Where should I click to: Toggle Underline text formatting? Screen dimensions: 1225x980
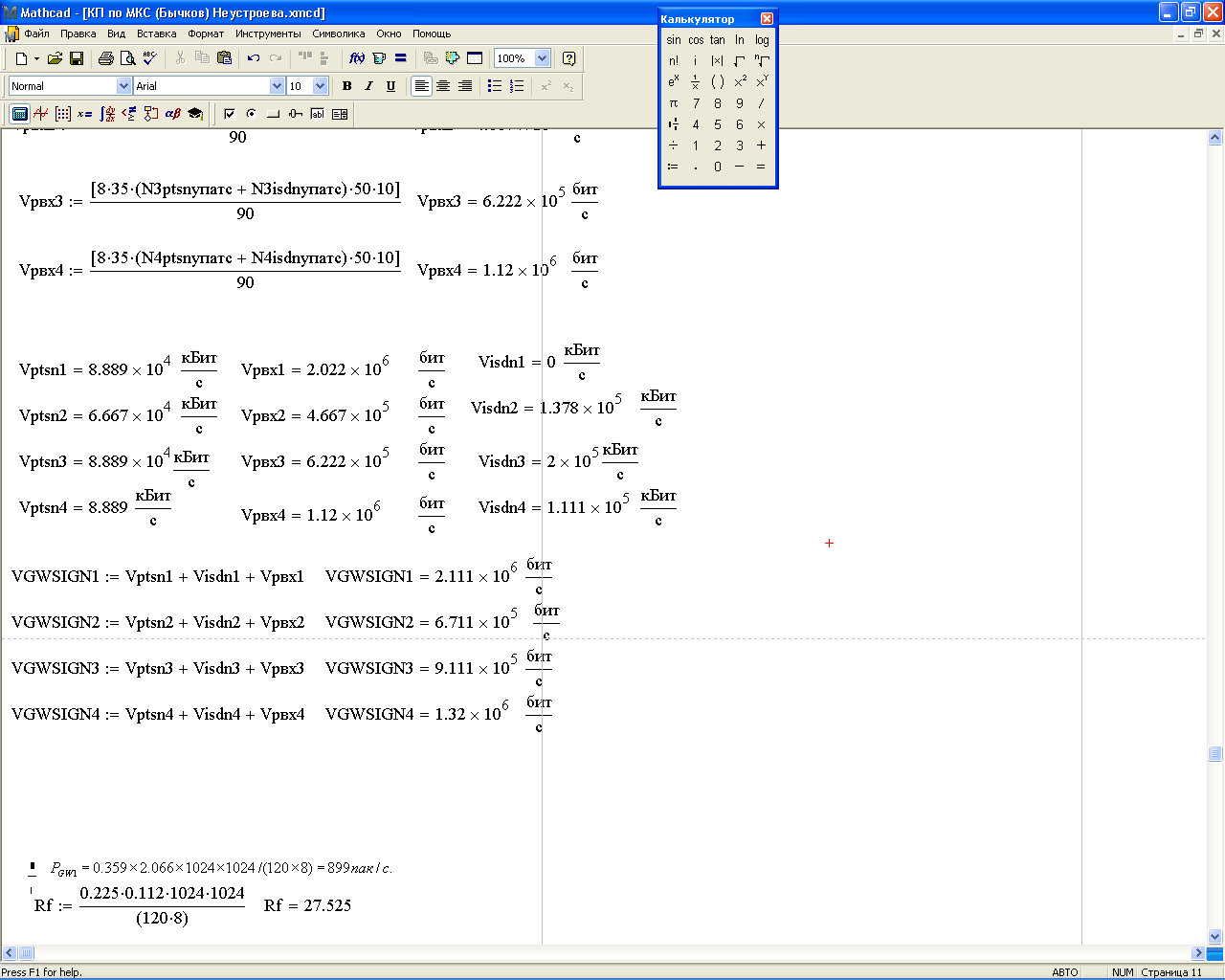[x=391, y=86]
